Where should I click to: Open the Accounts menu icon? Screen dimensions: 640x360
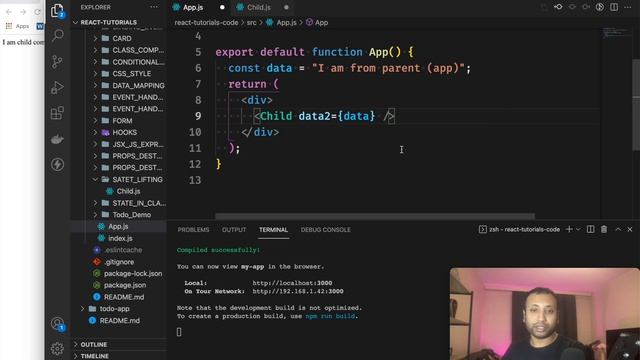click(58, 324)
